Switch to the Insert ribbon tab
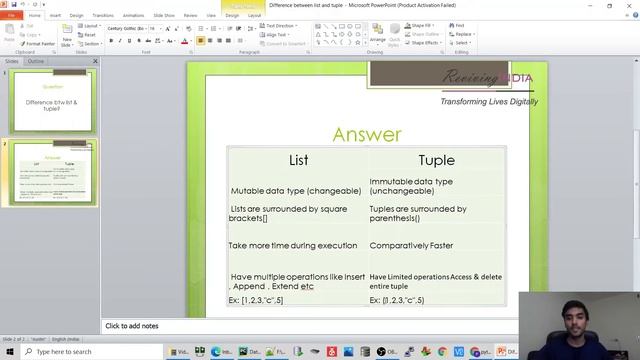 click(x=55, y=16)
